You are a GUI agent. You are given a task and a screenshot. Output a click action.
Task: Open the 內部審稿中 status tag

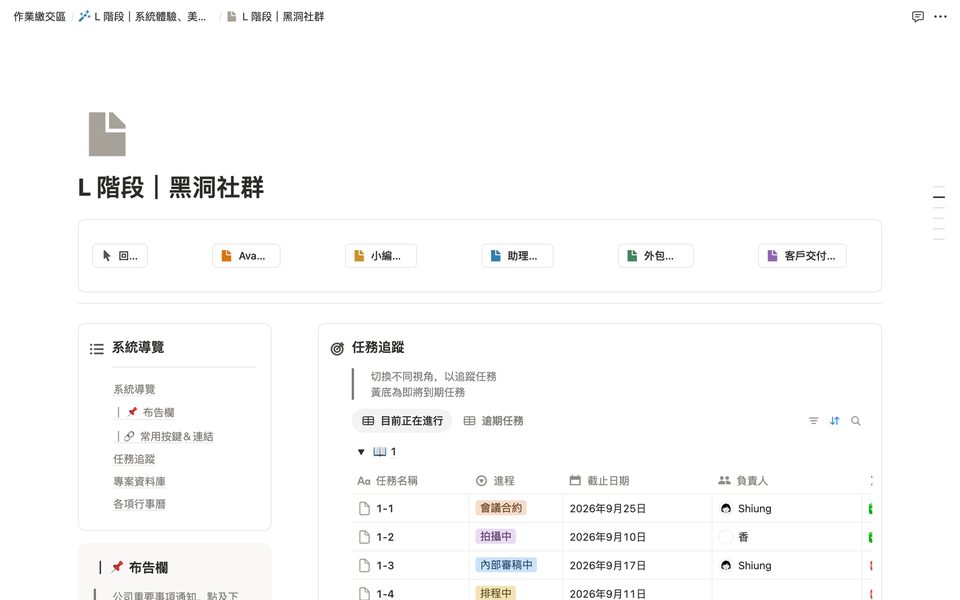click(x=506, y=564)
